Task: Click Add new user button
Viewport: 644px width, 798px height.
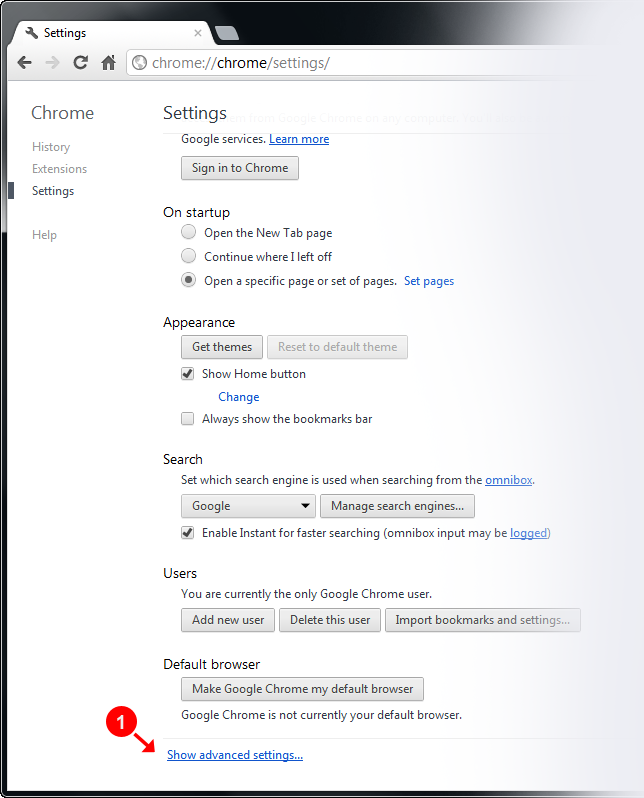Action: click(x=228, y=620)
